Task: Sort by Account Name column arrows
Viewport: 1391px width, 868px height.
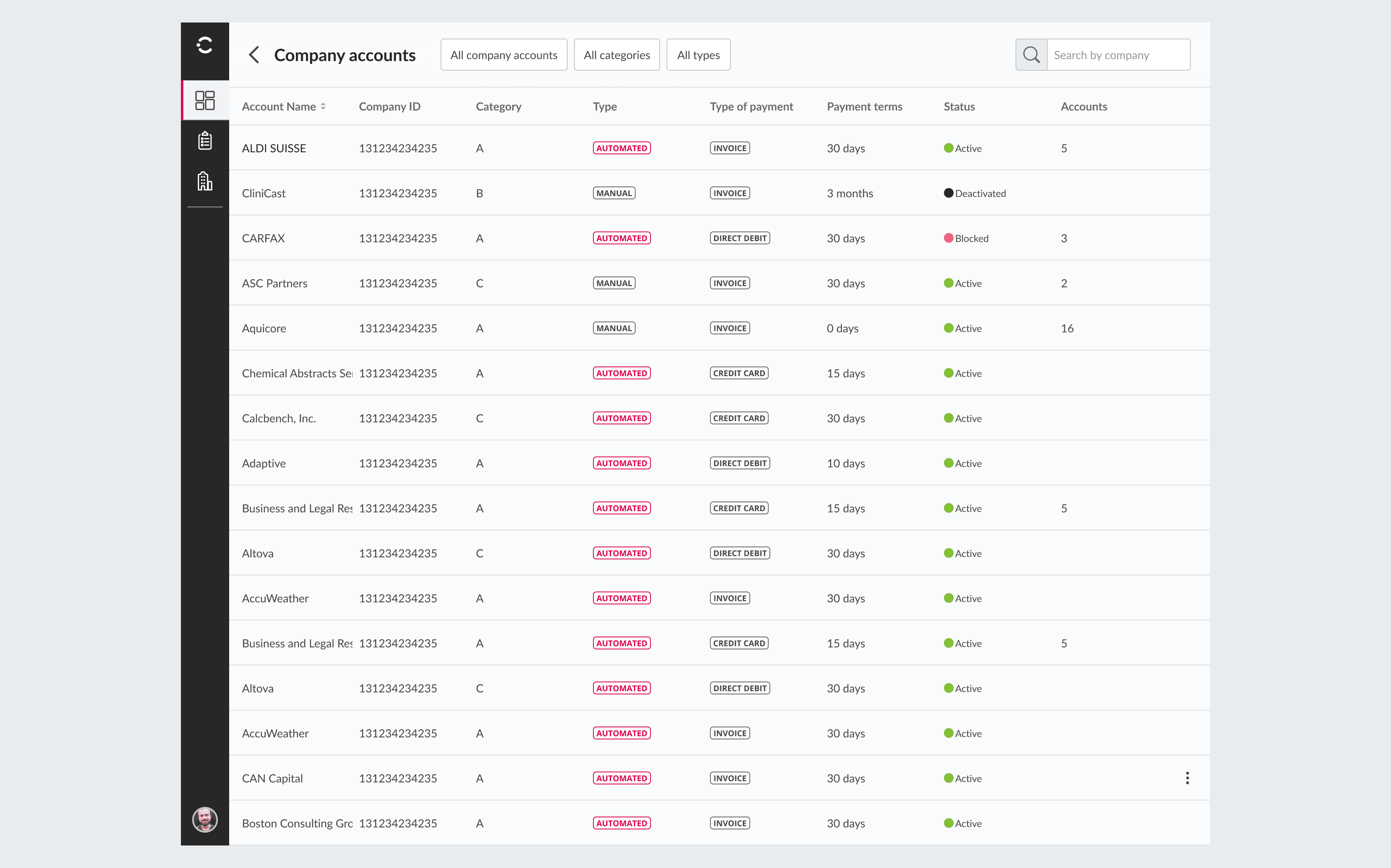Action: pyautogui.click(x=323, y=107)
